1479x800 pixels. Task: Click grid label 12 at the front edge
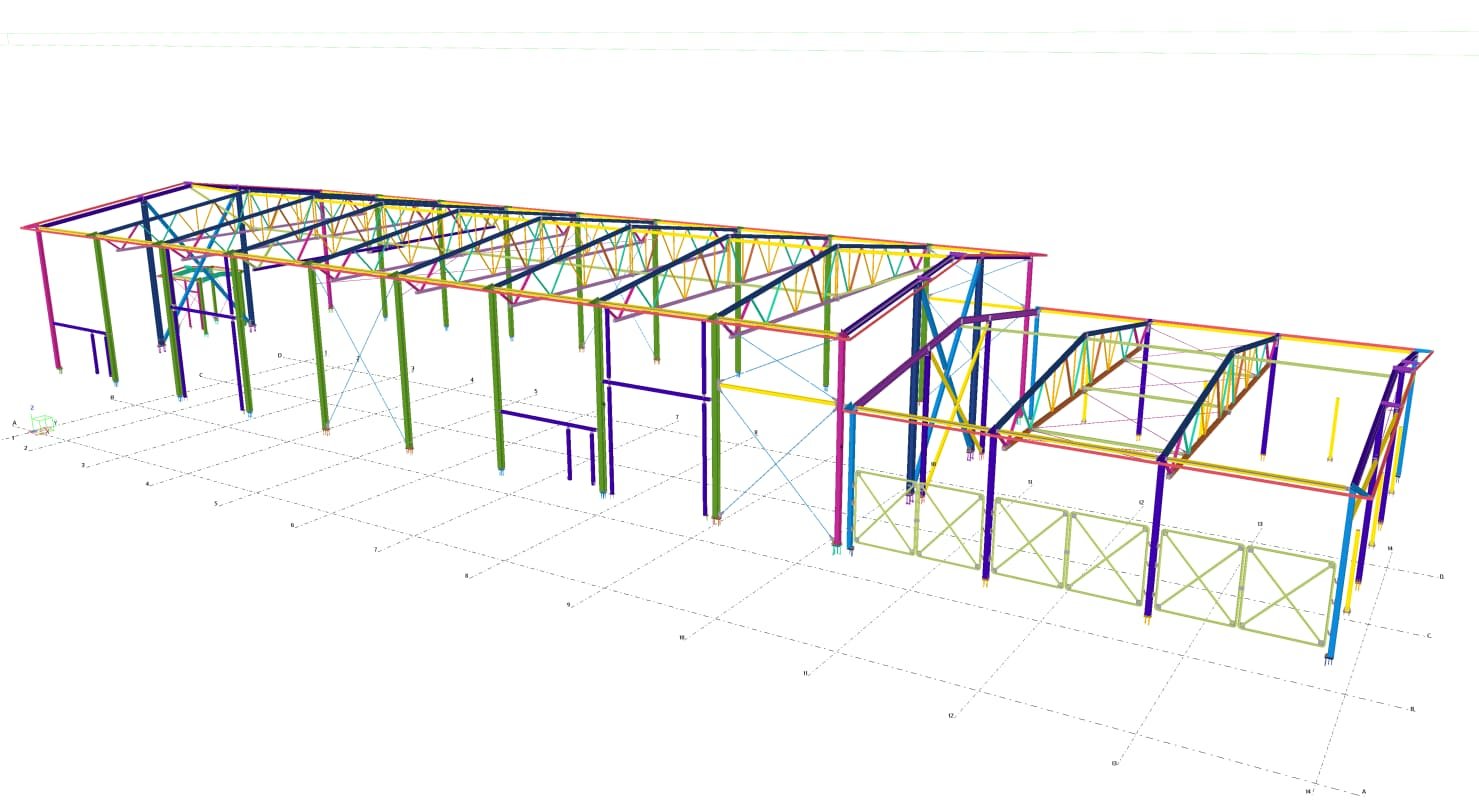click(951, 716)
